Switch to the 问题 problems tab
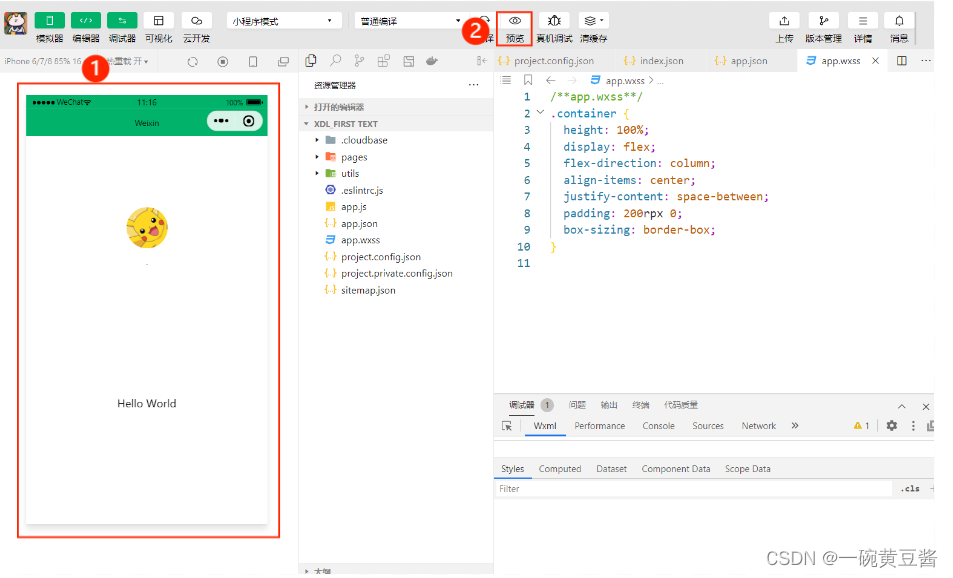This screenshot has width=953, height=578. [577, 405]
